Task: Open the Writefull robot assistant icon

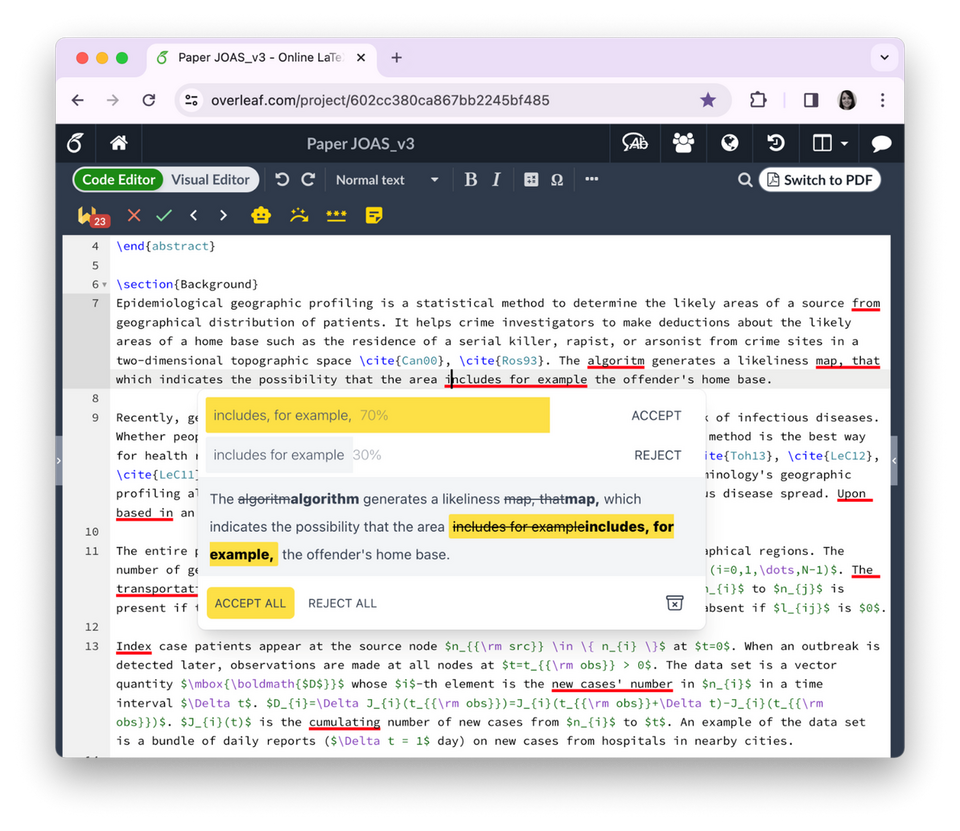Action: click(x=261, y=216)
